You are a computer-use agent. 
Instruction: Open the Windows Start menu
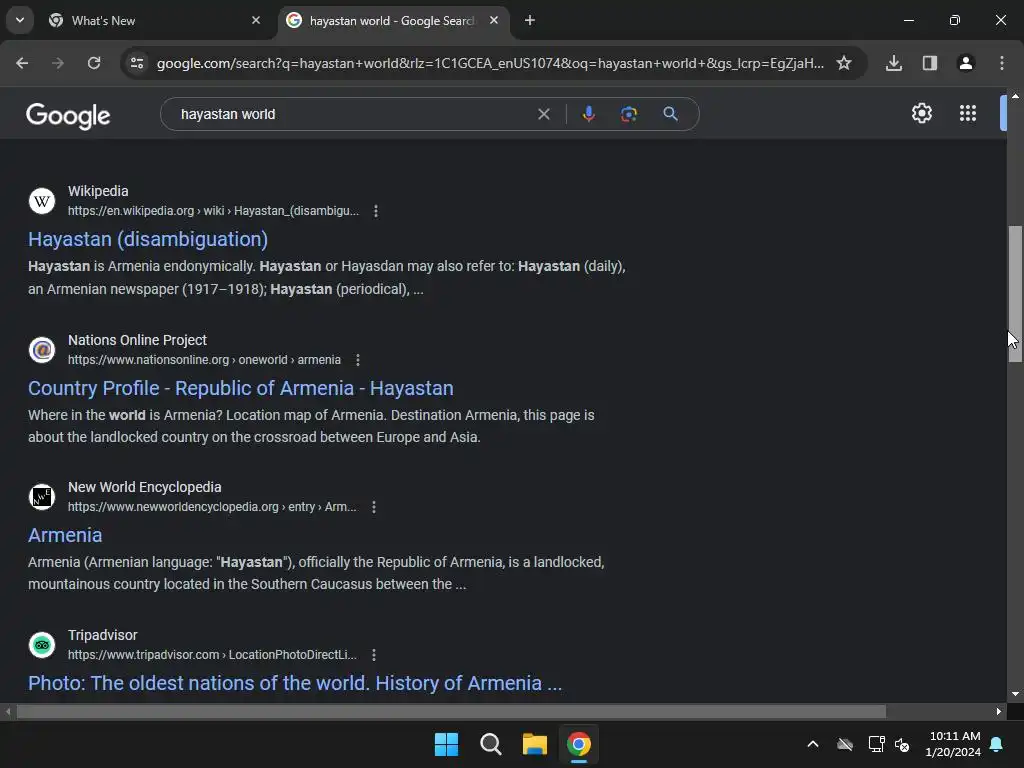coord(446,744)
